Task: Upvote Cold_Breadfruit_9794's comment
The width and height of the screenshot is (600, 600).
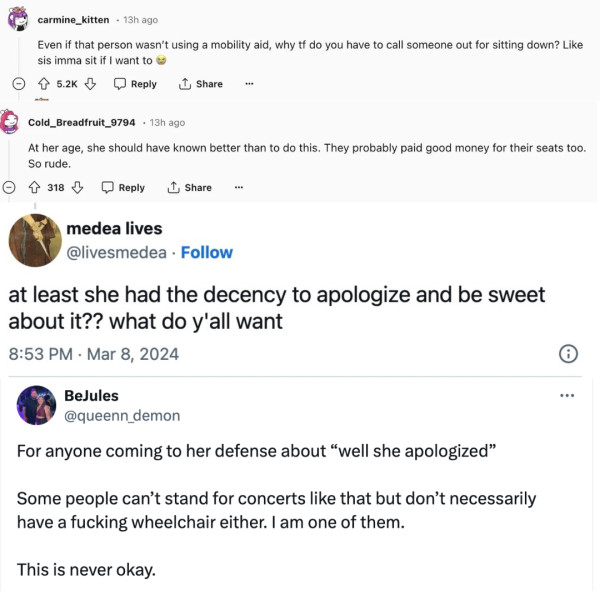Action: 34,187
